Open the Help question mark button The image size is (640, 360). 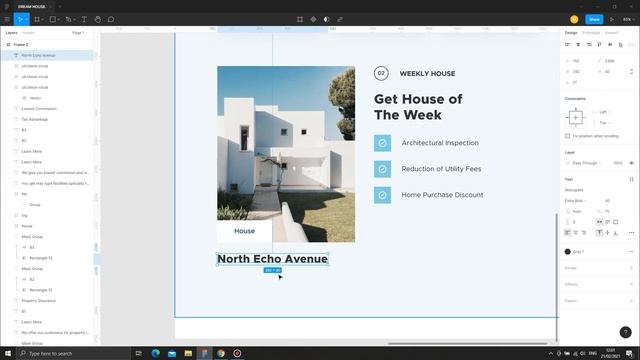(625, 332)
